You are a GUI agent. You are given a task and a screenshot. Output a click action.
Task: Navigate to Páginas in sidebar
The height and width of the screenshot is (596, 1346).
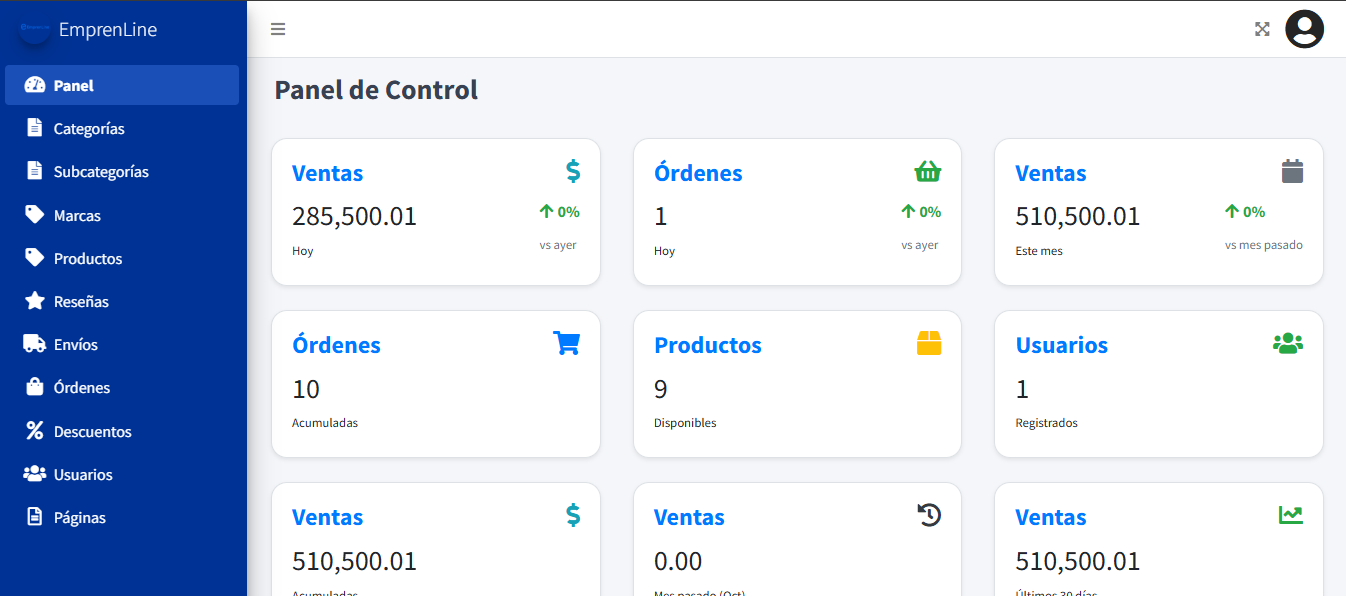pos(80,517)
